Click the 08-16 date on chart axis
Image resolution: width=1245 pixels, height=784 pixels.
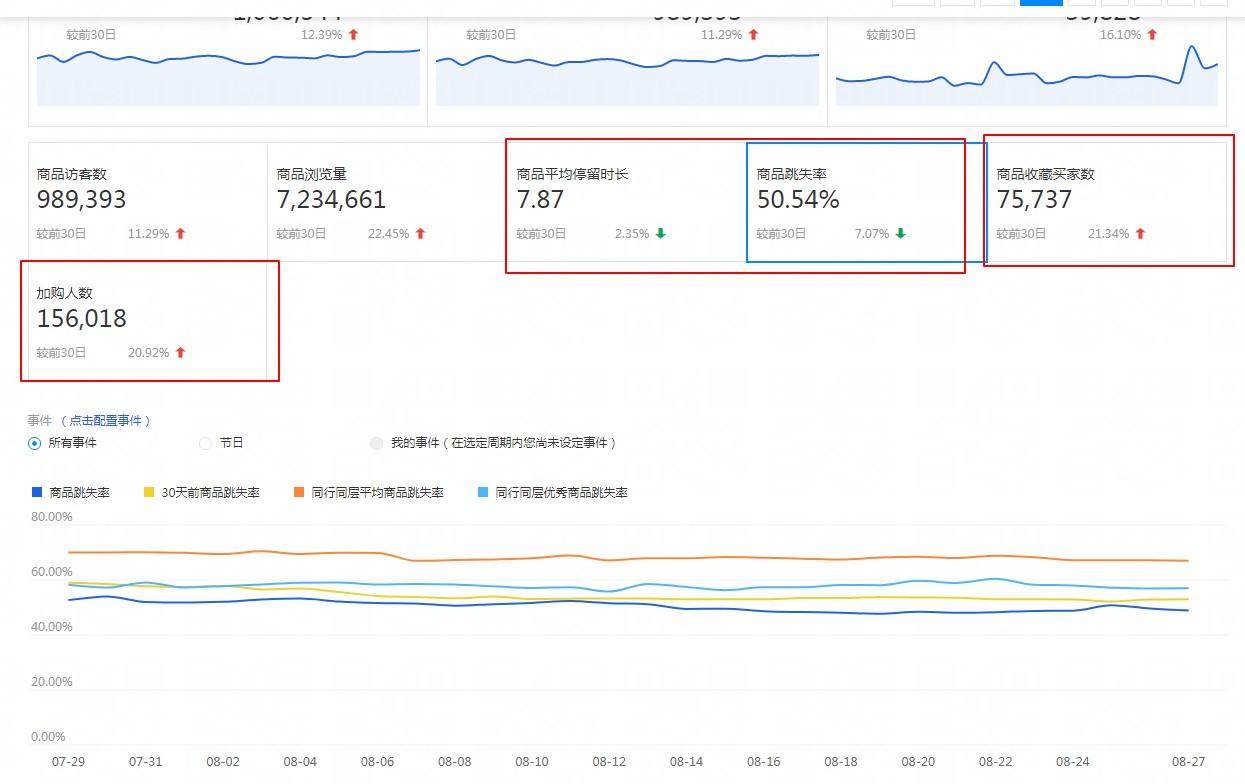(x=764, y=762)
